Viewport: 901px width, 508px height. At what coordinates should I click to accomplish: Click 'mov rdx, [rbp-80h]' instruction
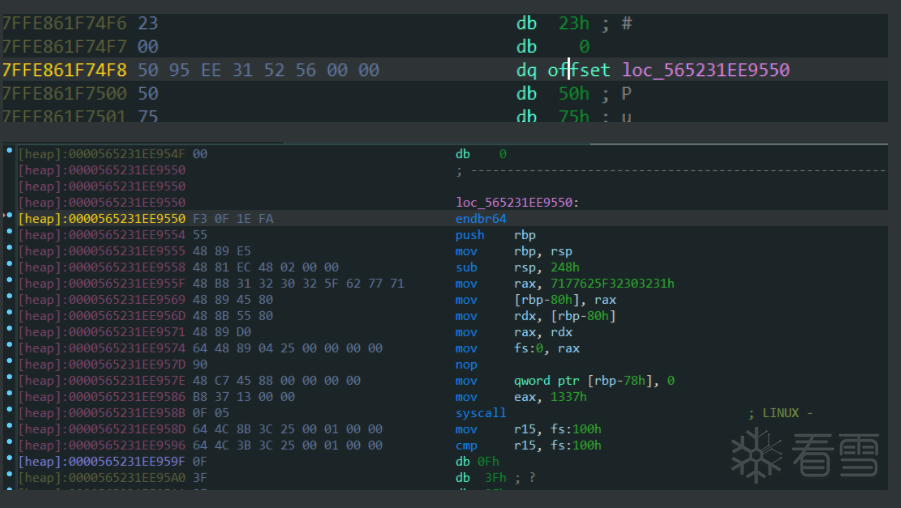point(536,315)
